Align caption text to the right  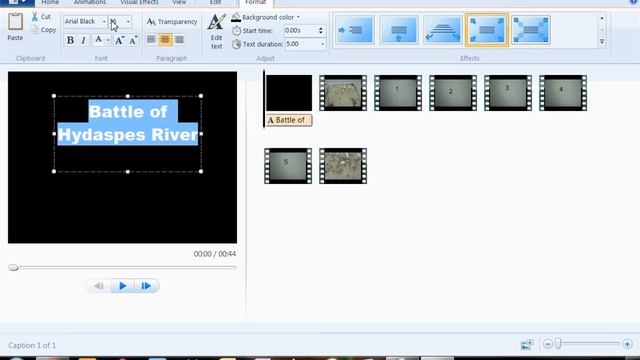coord(179,40)
